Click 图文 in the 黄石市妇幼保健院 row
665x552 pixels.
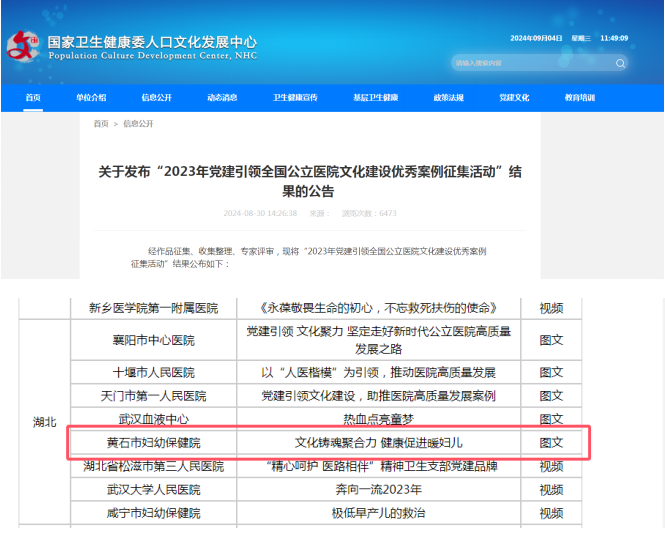coord(551,443)
